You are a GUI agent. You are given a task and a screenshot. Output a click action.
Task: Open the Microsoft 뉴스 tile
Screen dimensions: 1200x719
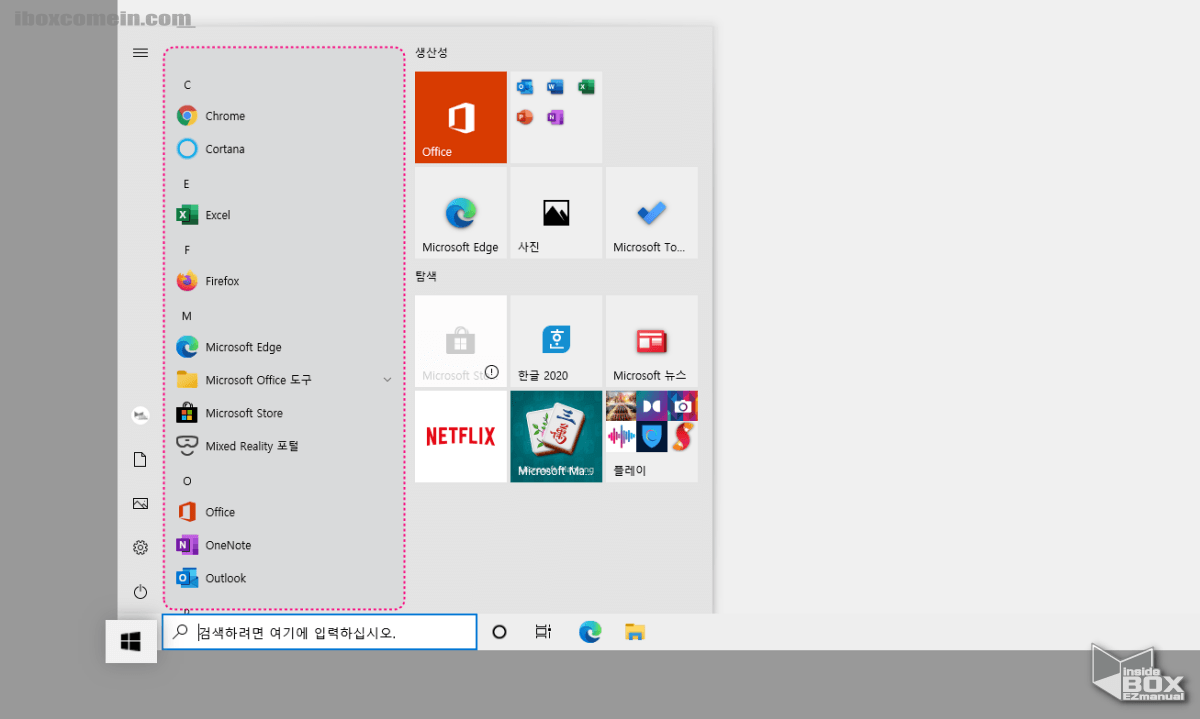[651, 340]
